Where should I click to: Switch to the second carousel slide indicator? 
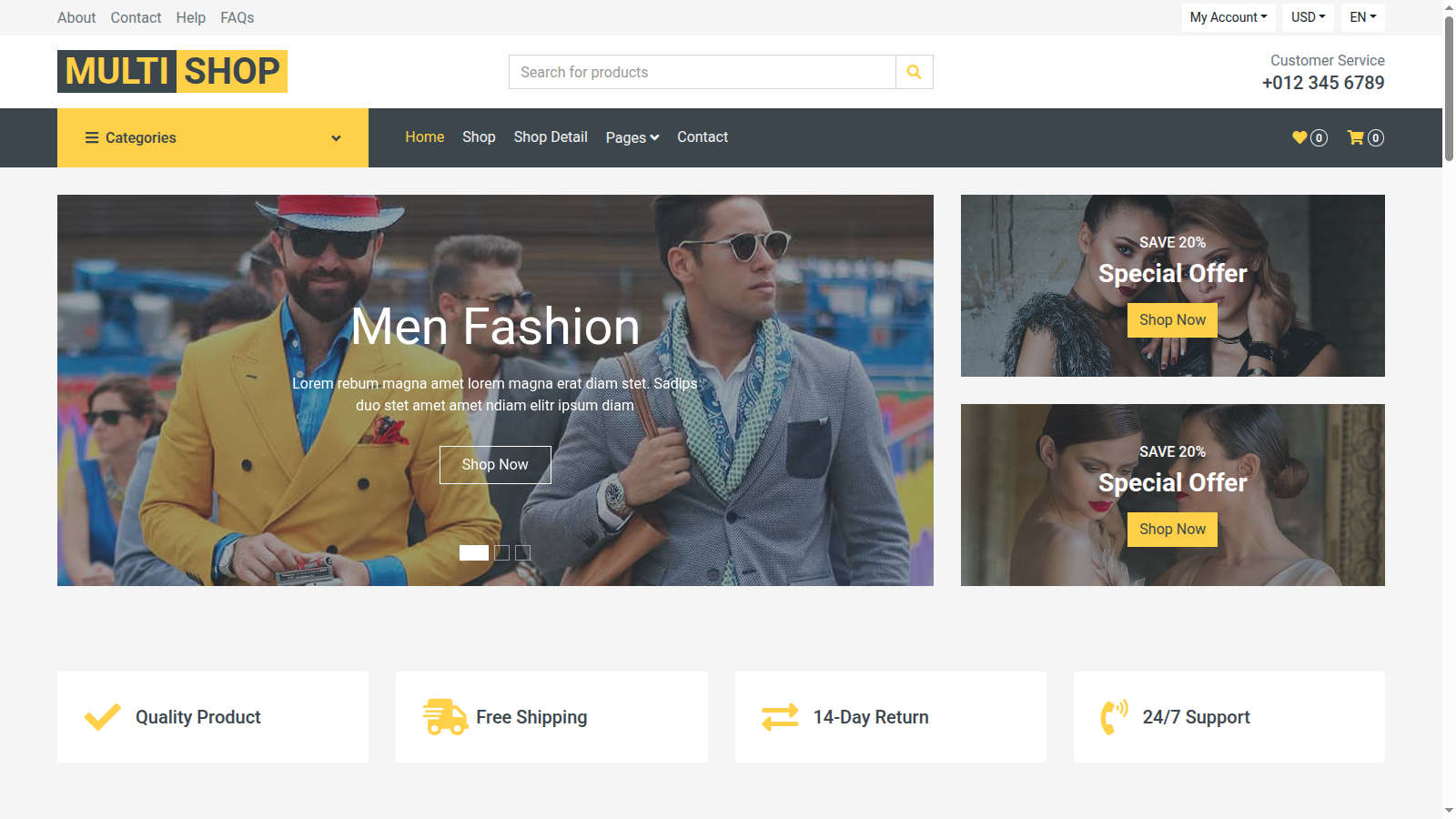(x=502, y=552)
